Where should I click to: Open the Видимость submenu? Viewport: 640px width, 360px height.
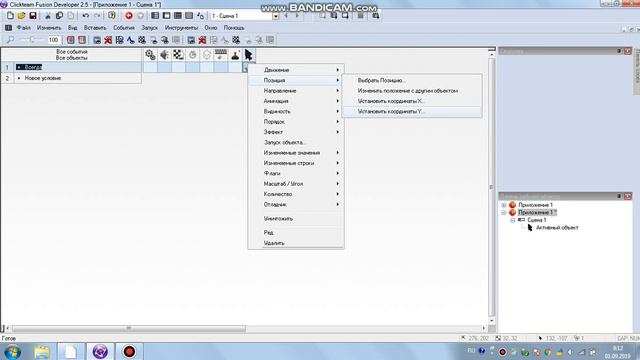coord(296,111)
